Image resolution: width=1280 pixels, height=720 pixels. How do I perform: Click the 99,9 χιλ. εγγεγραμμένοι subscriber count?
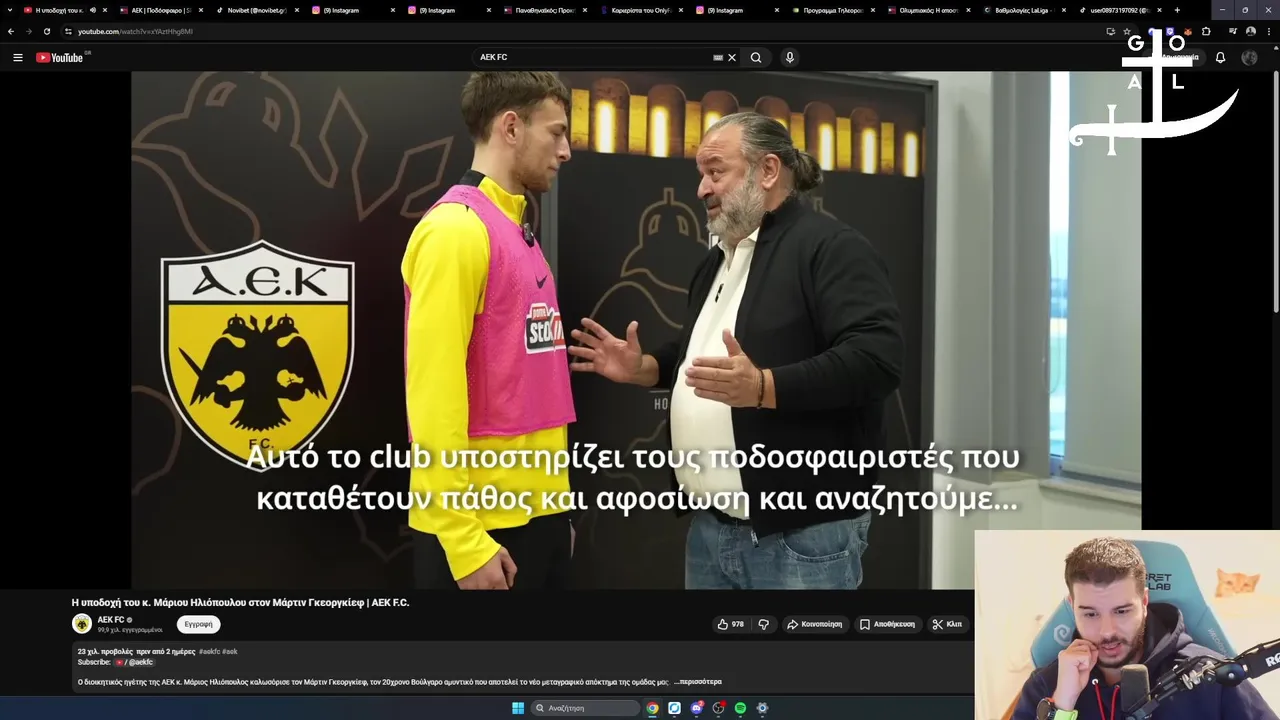pos(130,630)
